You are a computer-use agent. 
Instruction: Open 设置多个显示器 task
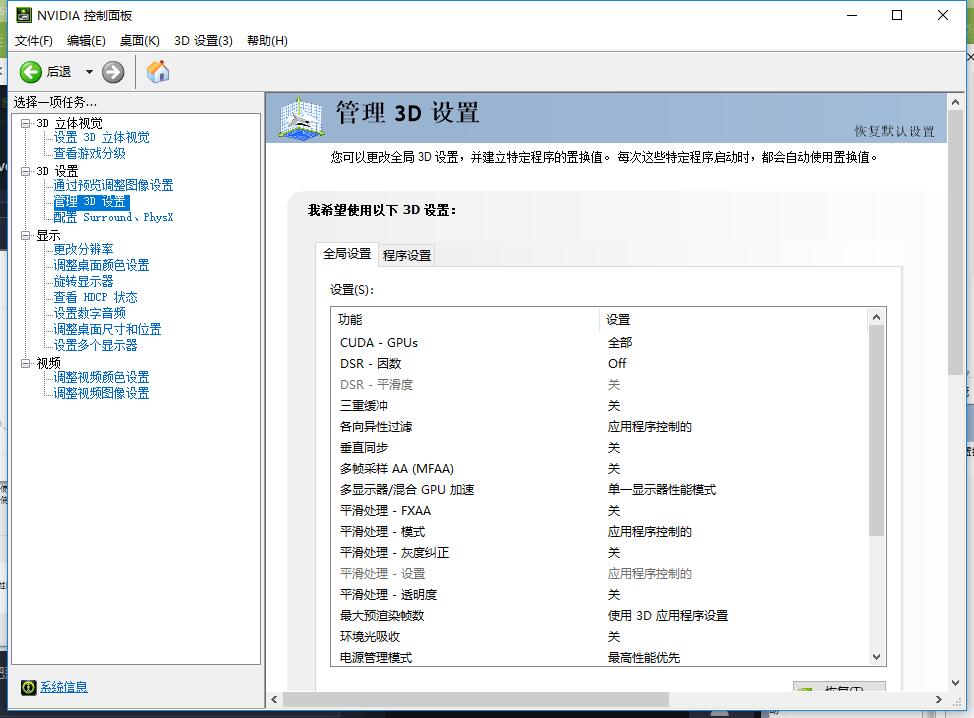tap(95, 345)
